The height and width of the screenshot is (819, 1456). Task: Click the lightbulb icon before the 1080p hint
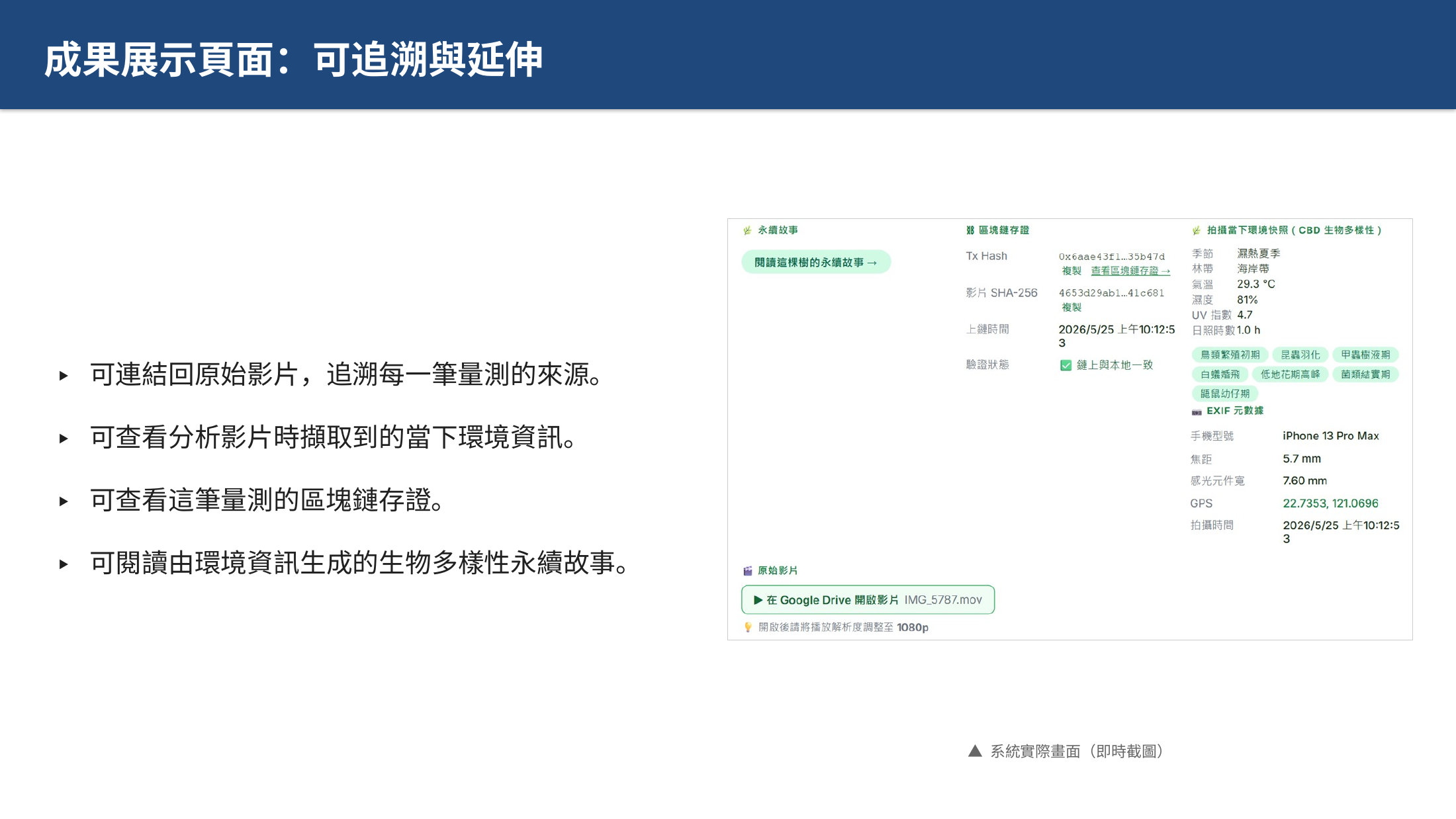(x=748, y=627)
